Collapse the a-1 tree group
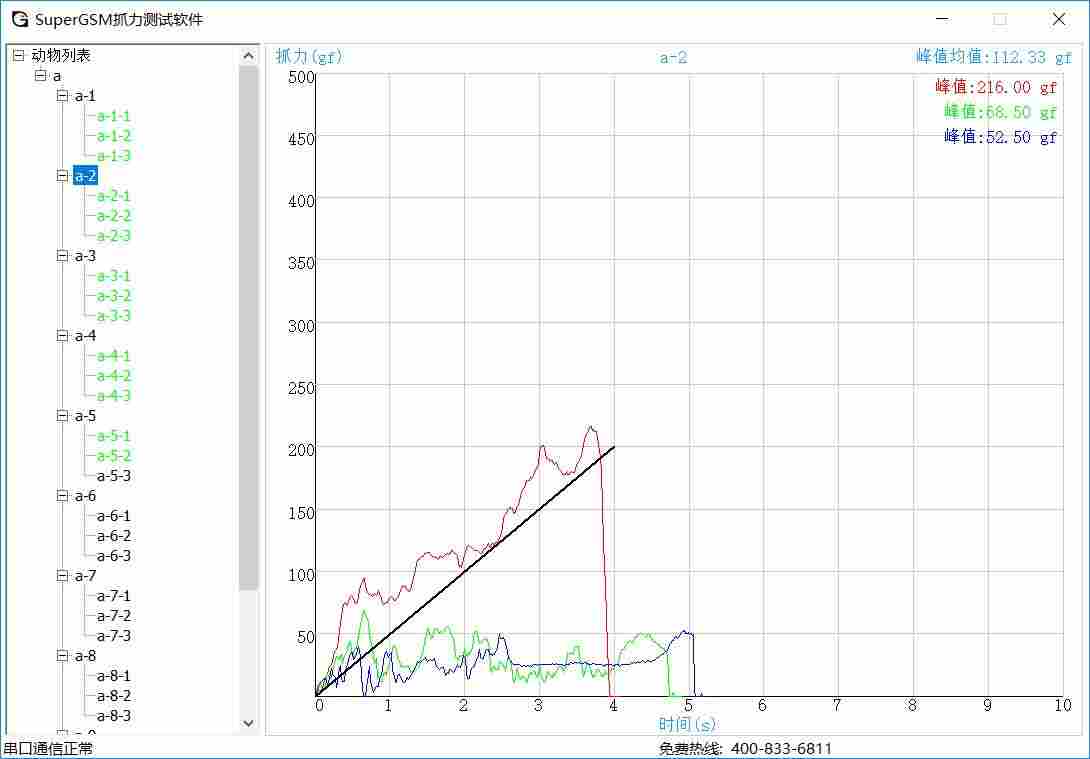This screenshot has width=1090, height=759. 62,96
